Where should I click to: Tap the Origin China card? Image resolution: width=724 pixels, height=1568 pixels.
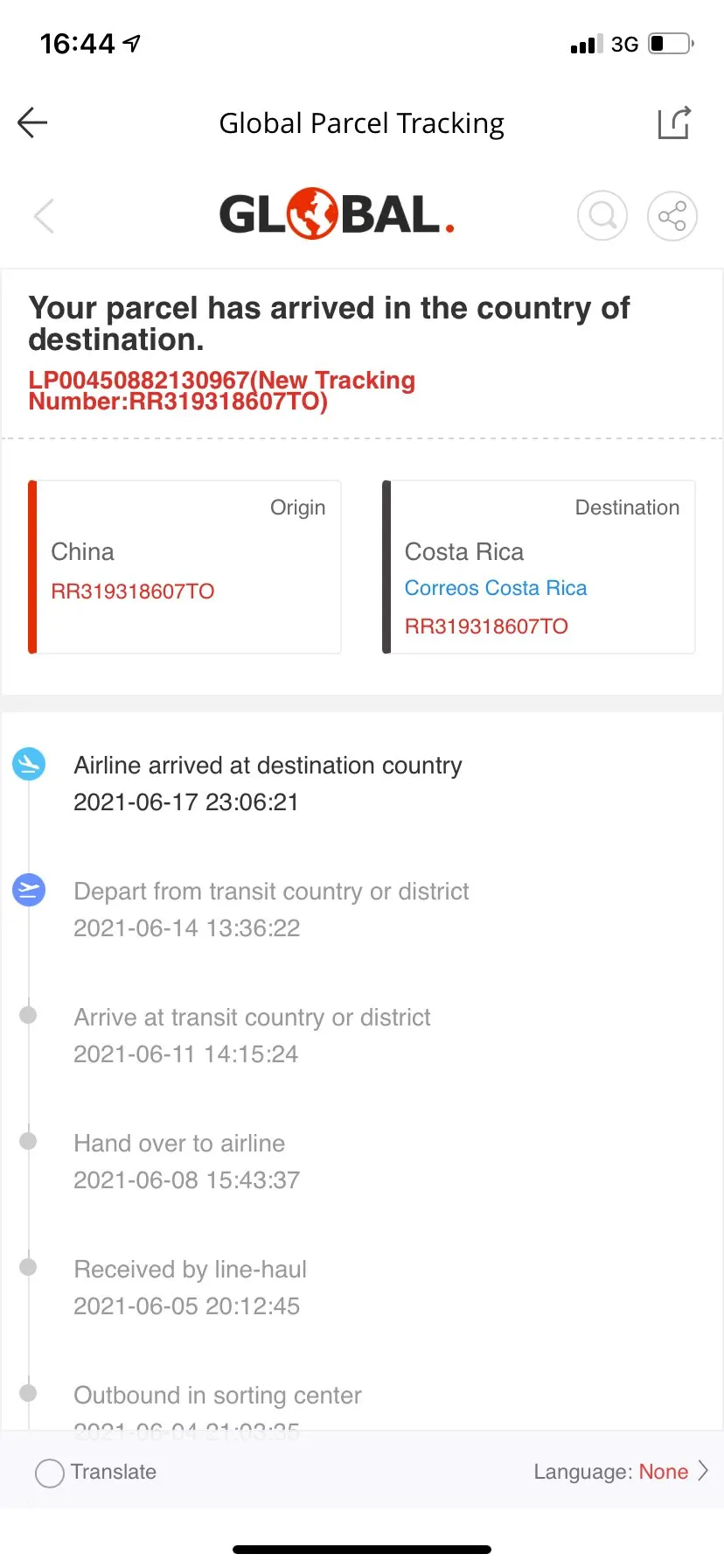click(x=185, y=566)
